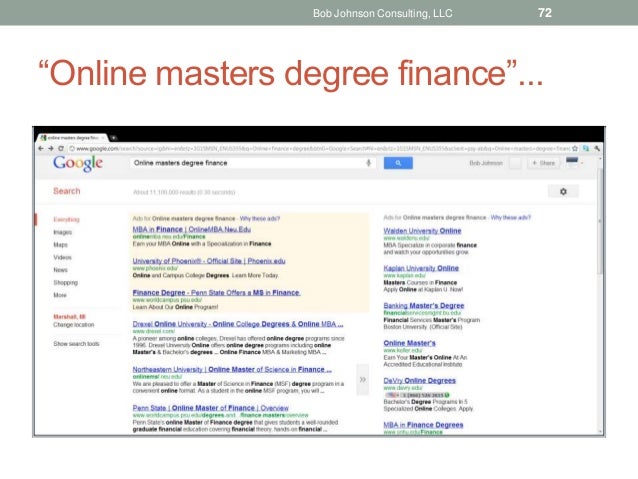Select the Everything search filter
638x479 pixels.
pyautogui.click(x=66, y=219)
